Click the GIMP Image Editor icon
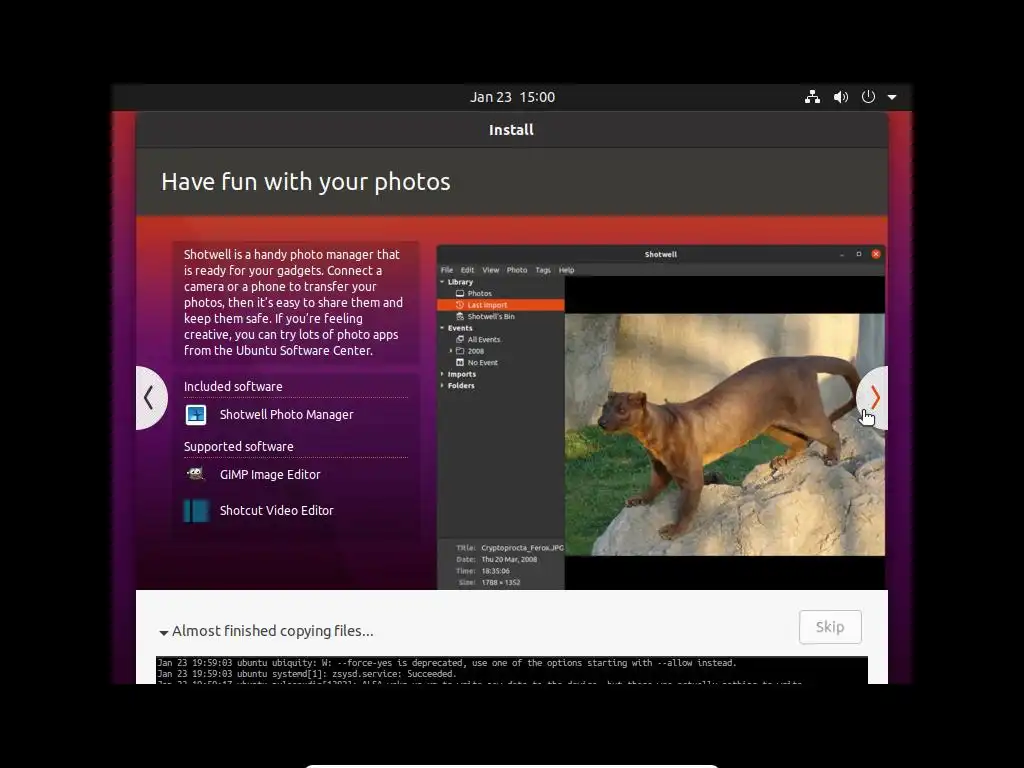Viewport: 1024px width, 768px height. click(x=196, y=474)
